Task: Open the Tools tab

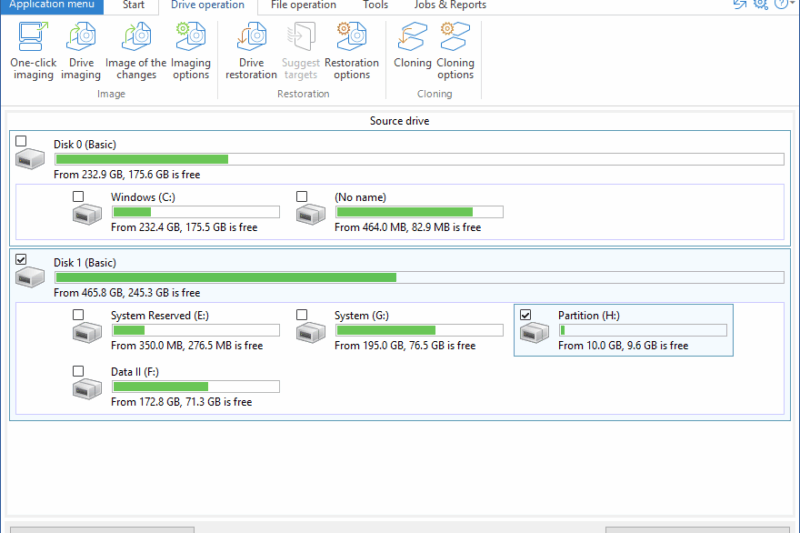Action: click(375, 5)
